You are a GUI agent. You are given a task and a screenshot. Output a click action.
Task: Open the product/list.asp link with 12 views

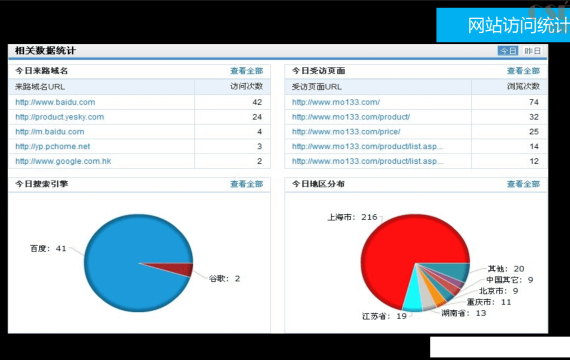(x=368, y=161)
